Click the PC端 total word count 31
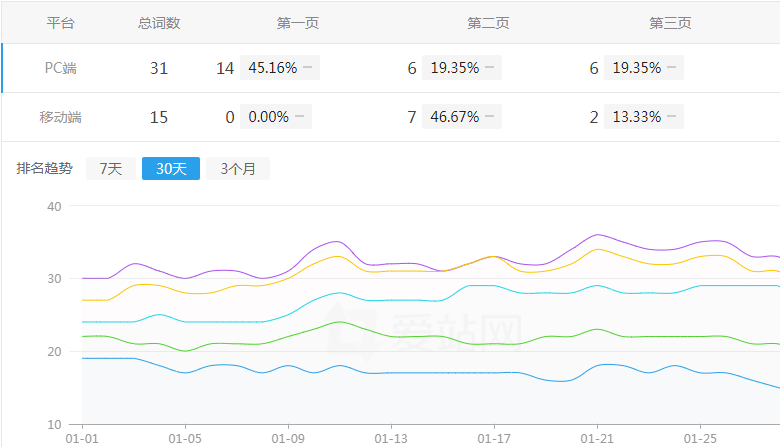 [x=158, y=68]
